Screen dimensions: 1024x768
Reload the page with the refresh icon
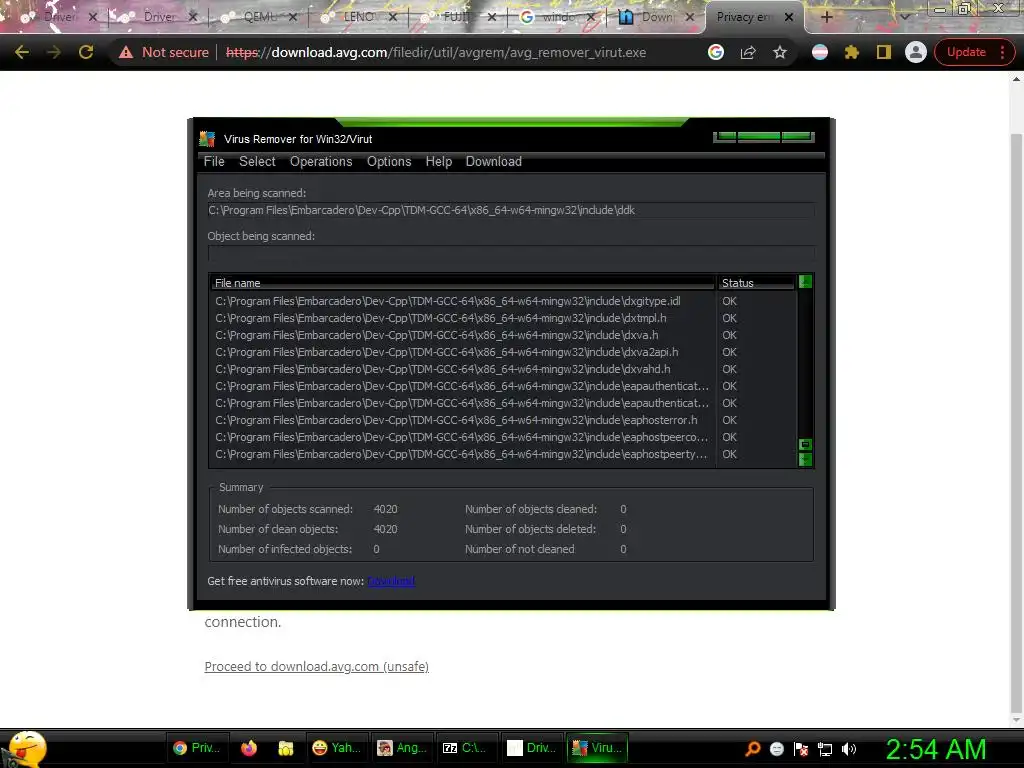(86, 52)
